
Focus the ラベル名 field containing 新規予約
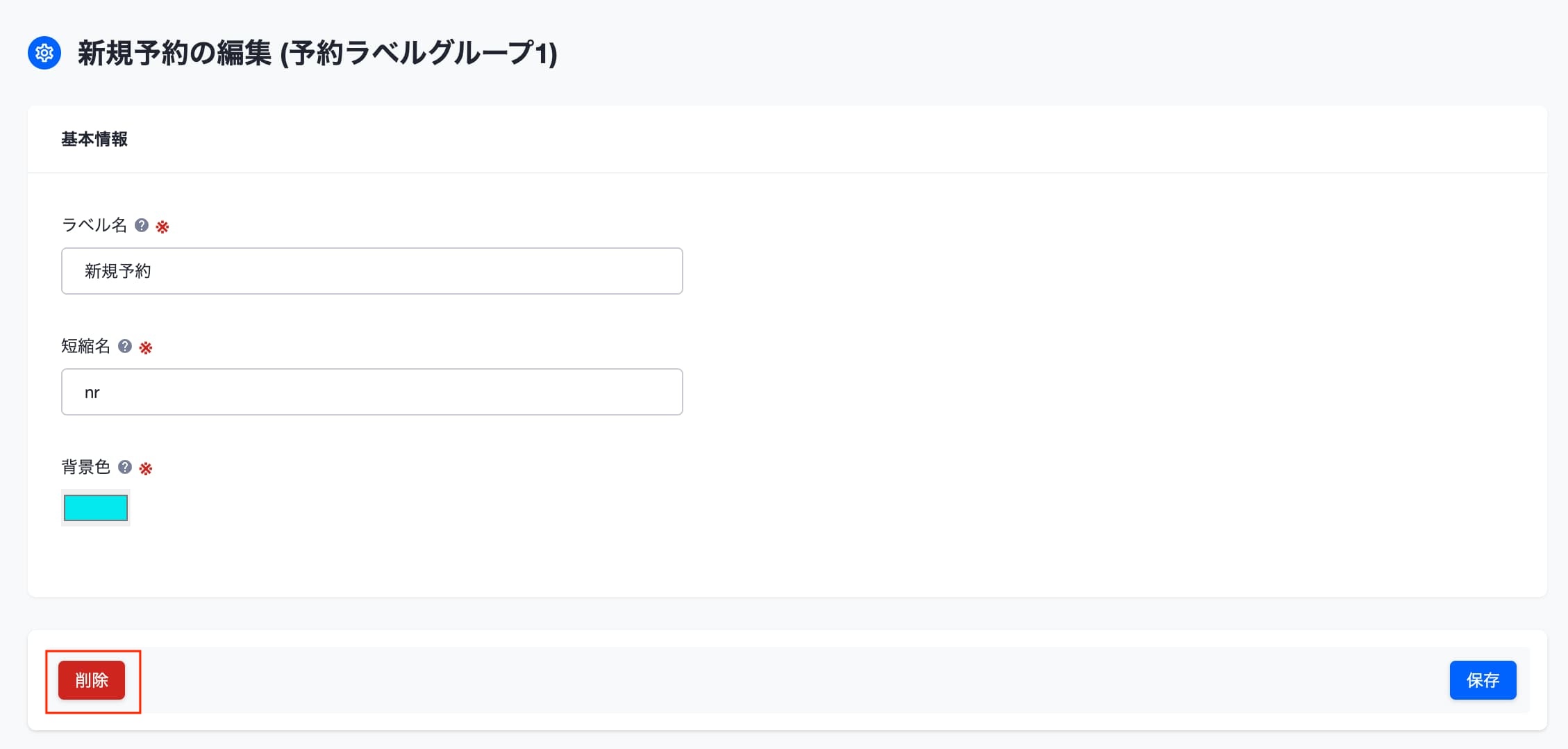pyautogui.click(x=372, y=271)
